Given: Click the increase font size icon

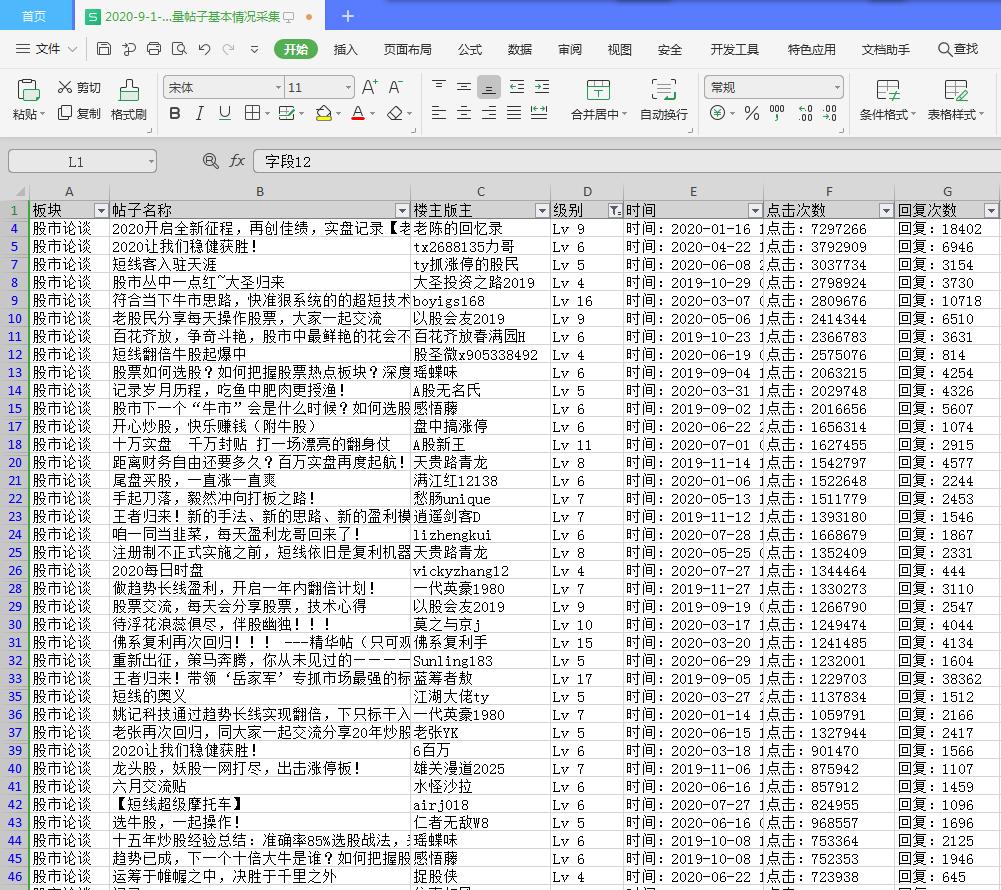Looking at the screenshot, I should click(x=369, y=87).
